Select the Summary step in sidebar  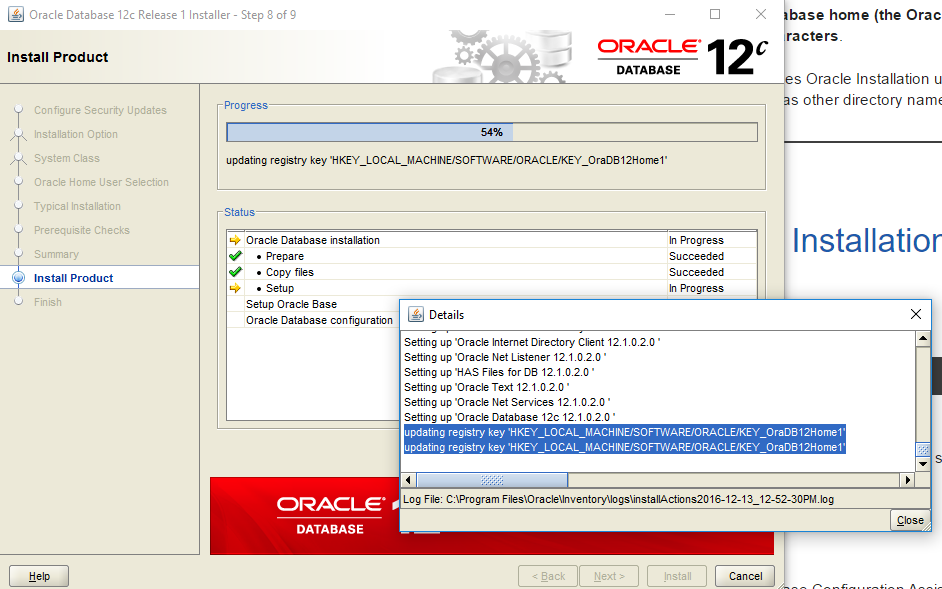pyautogui.click(x=56, y=254)
